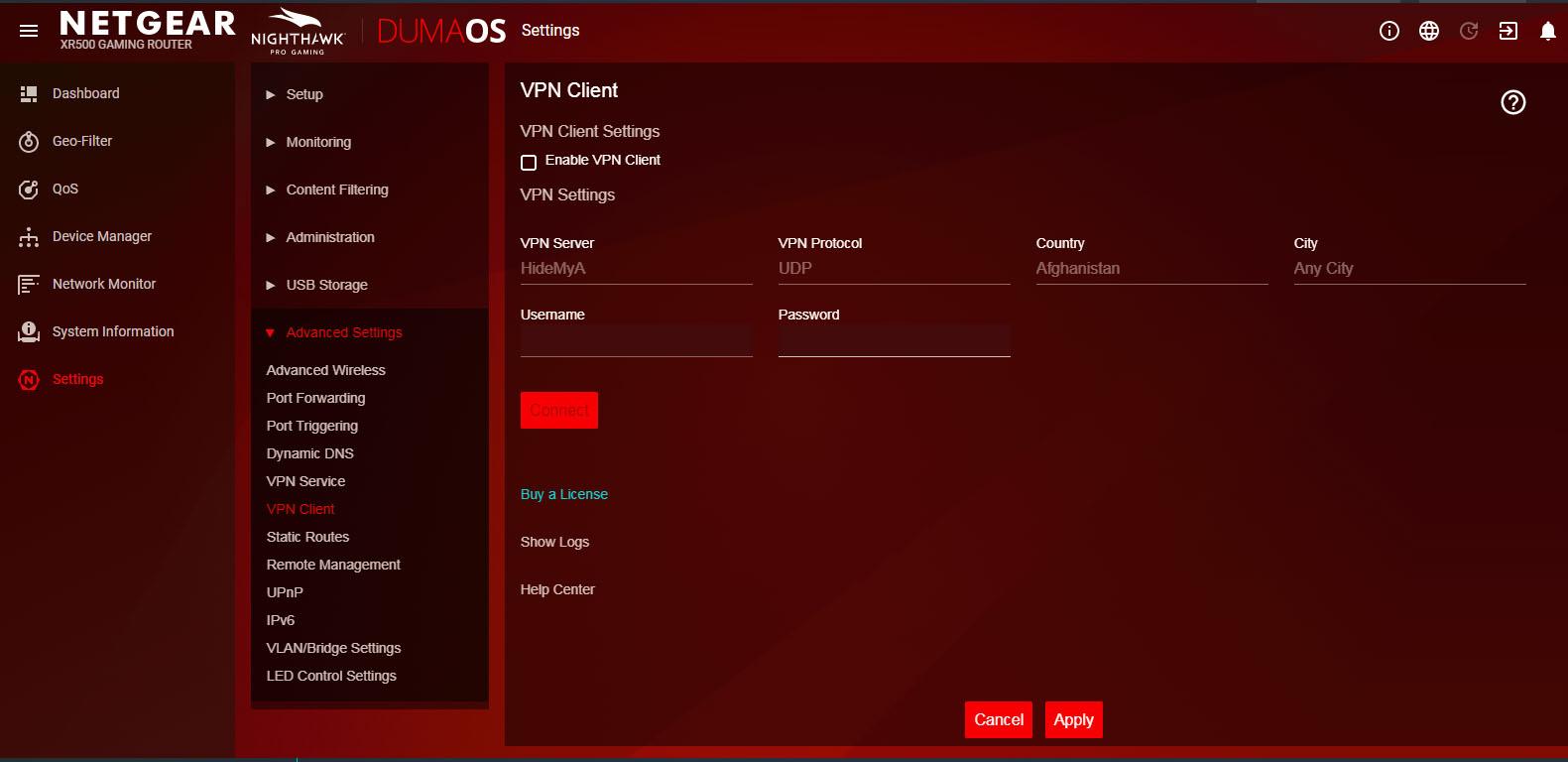Open Advanced Wireless settings
Image resolution: width=1568 pixels, height=762 pixels.
325,370
